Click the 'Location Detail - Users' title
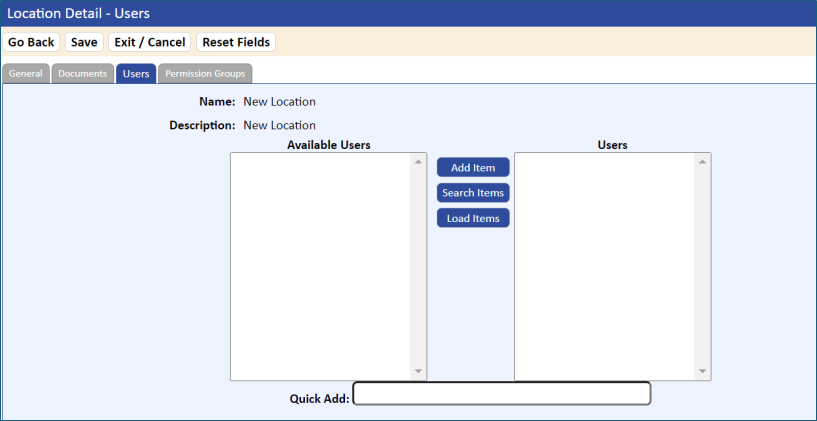817x421 pixels. click(78, 14)
